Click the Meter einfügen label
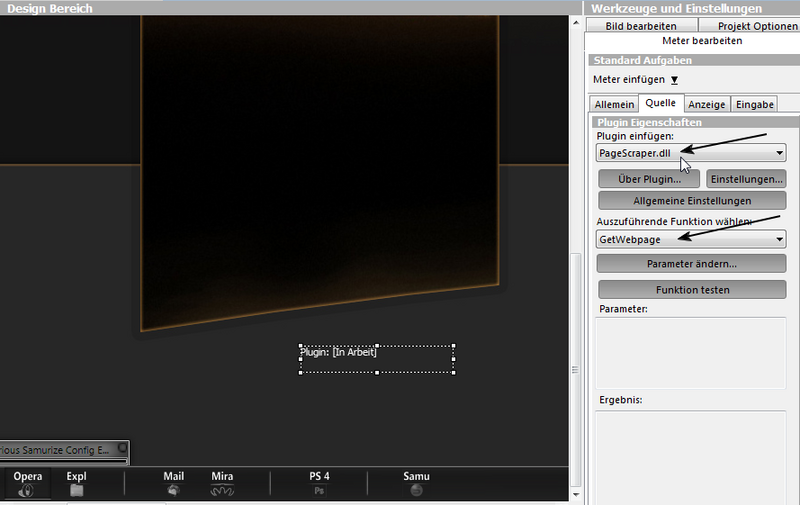800x505 pixels. pos(629,80)
